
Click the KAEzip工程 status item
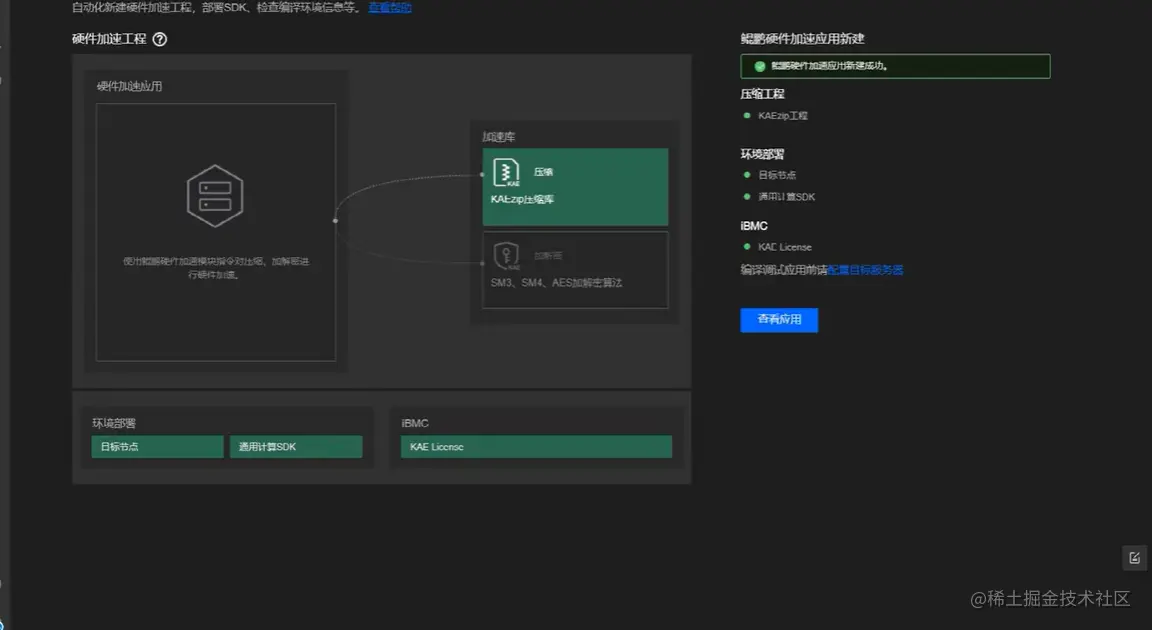click(782, 115)
